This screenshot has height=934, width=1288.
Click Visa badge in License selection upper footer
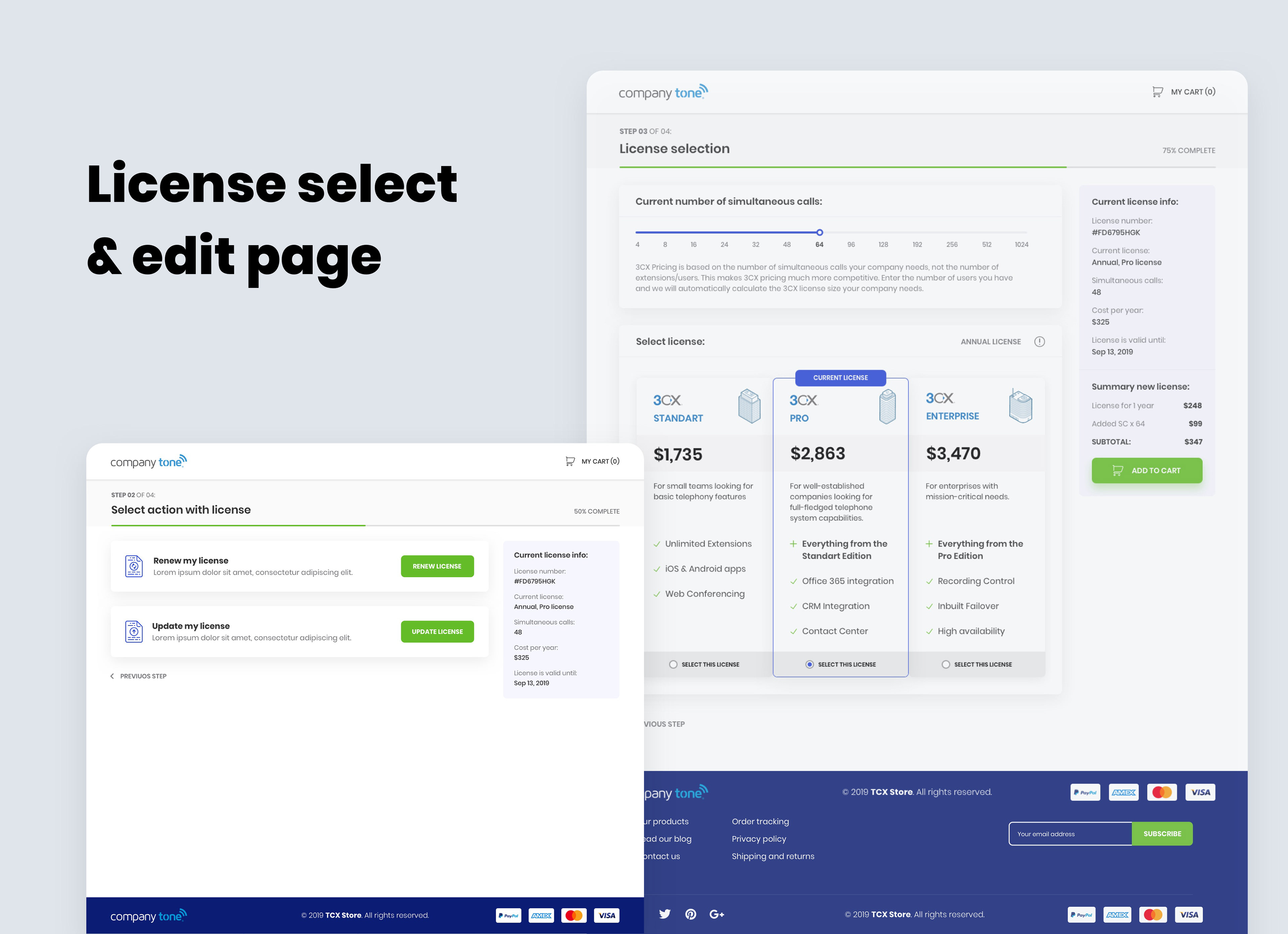1200,792
